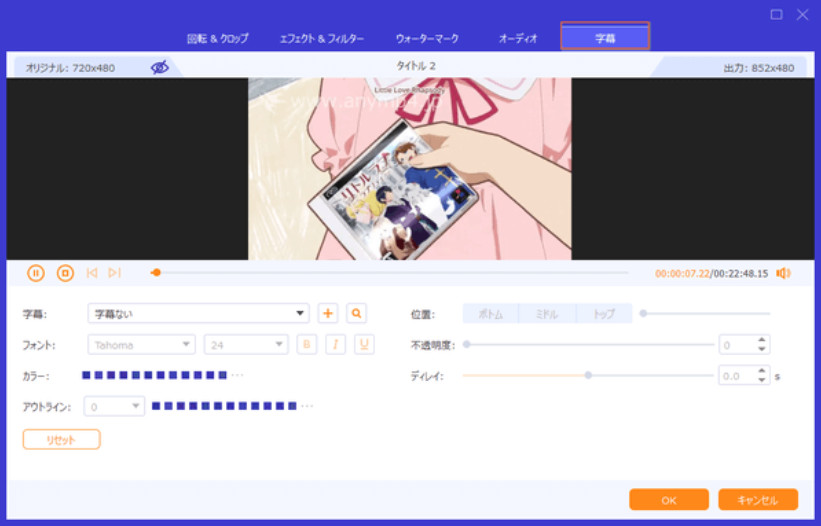Click the キャンセル button
821x526 pixels.
tap(758, 500)
